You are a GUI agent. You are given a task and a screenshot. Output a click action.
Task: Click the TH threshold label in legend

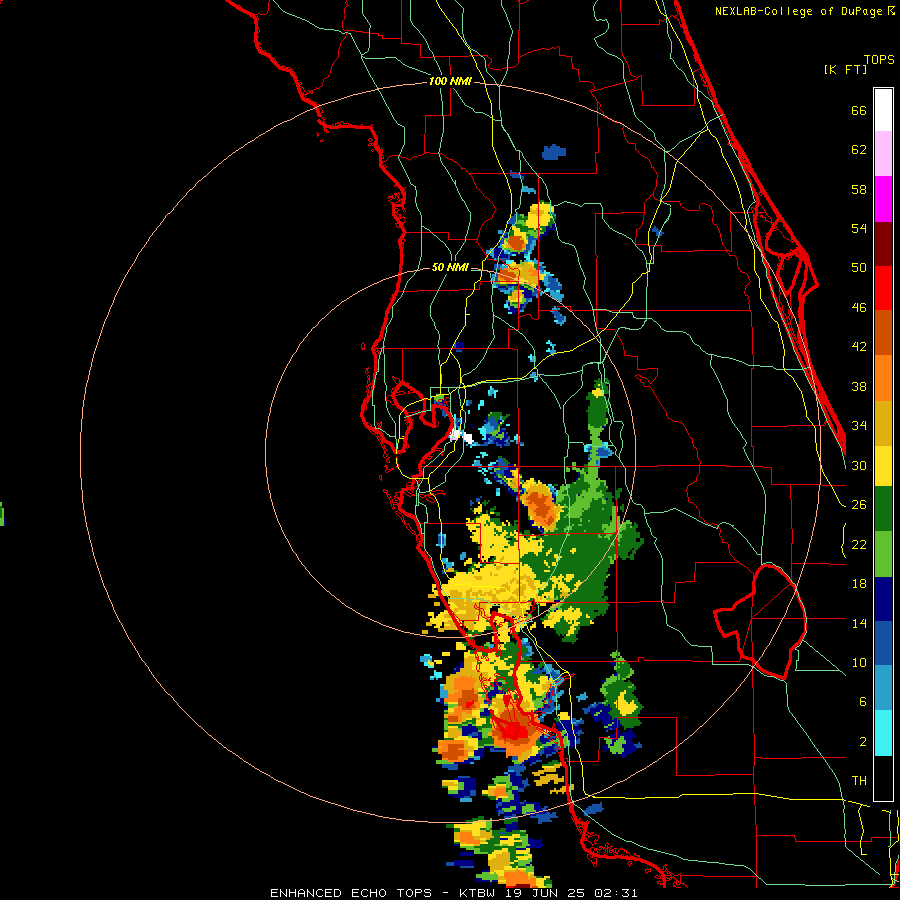[x=859, y=781]
